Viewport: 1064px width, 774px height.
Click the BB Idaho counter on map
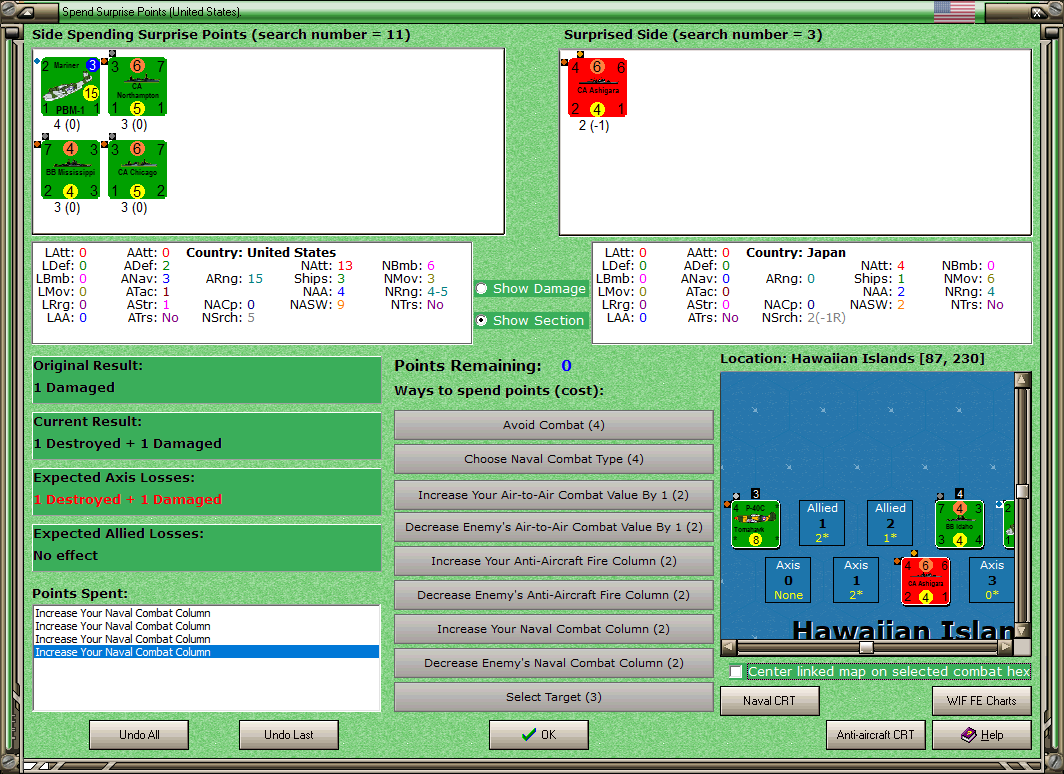[x=959, y=524]
